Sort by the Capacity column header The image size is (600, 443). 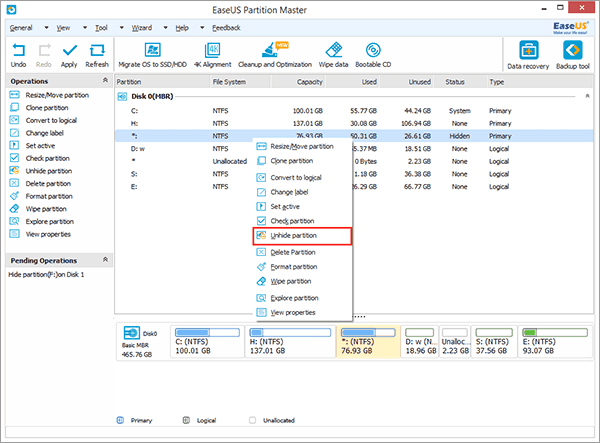tap(298, 82)
